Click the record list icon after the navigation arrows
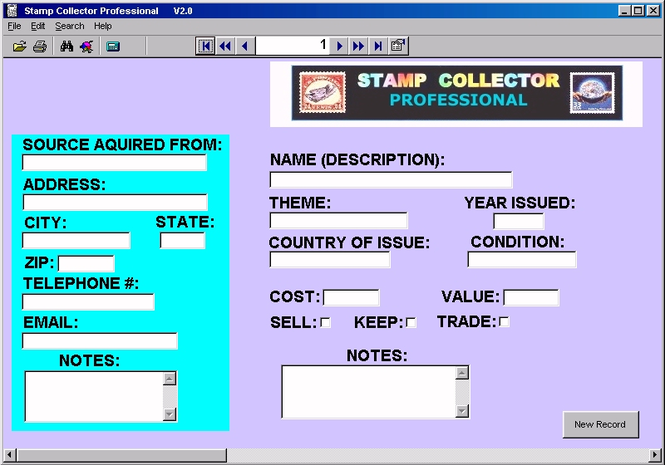Image resolution: width=665 pixels, height=465 pixels. 398,46
